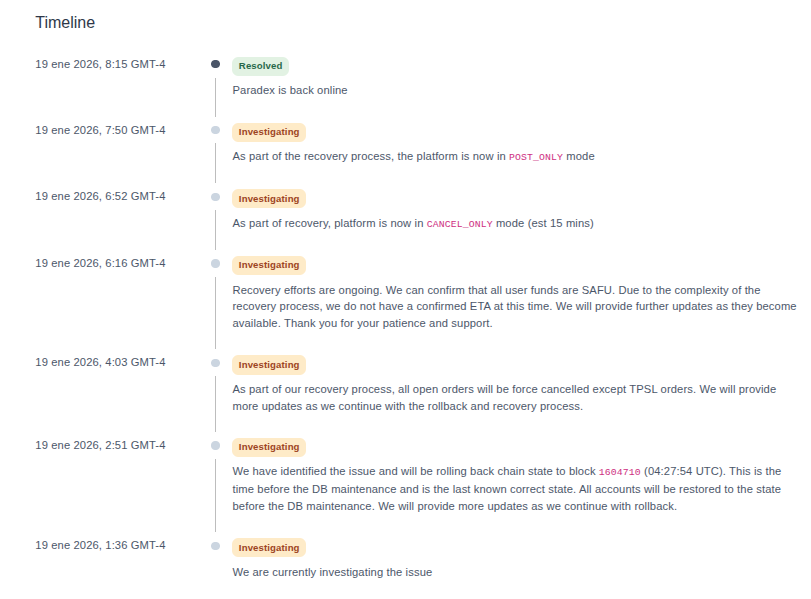Click timestamp 19 ene 2026, 2:51 GMT-4
Image resolution: width=811 pixels, height=599 pixels.
pos(100,445)
